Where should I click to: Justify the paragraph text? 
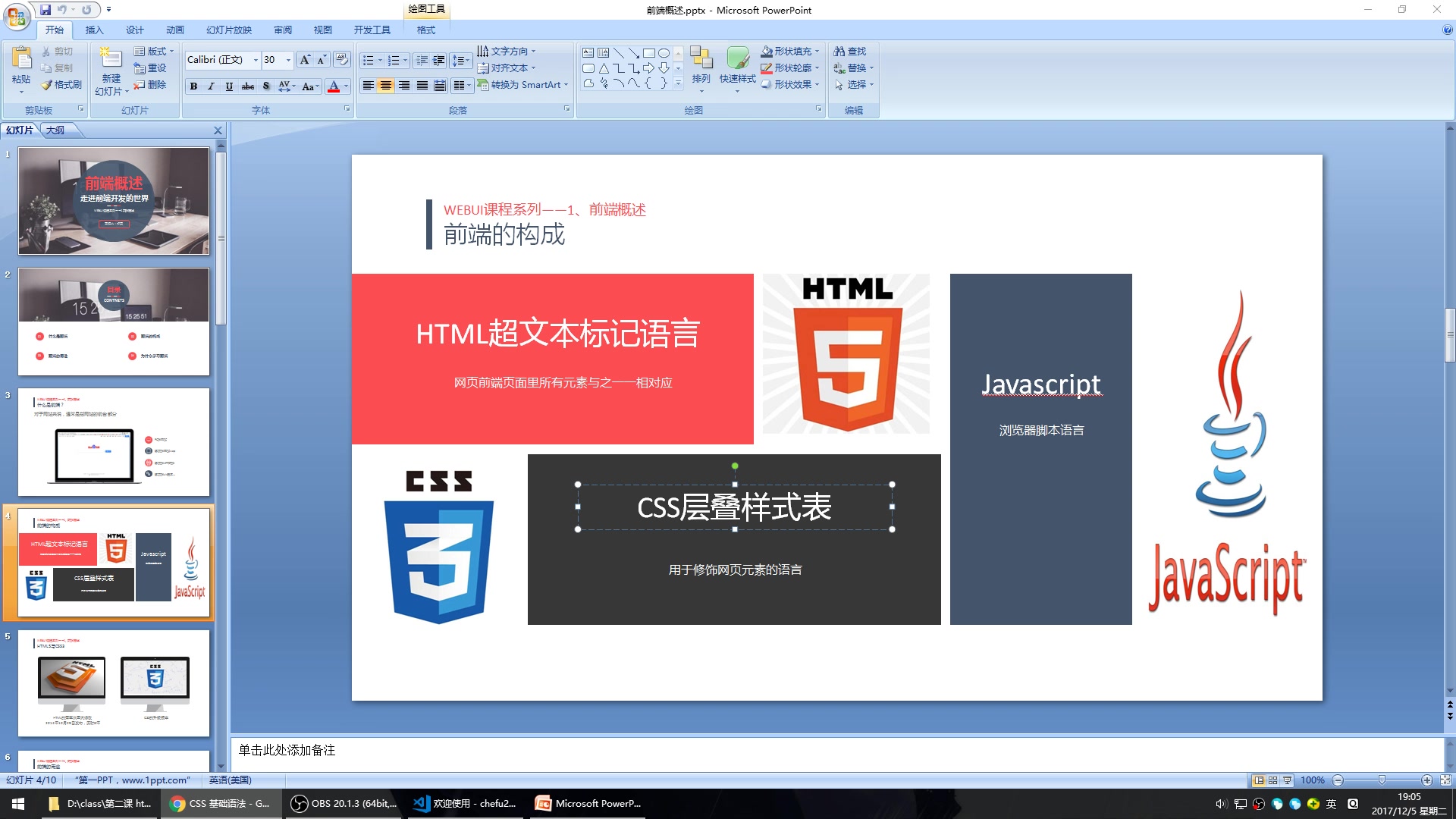(x=422, y=86)
